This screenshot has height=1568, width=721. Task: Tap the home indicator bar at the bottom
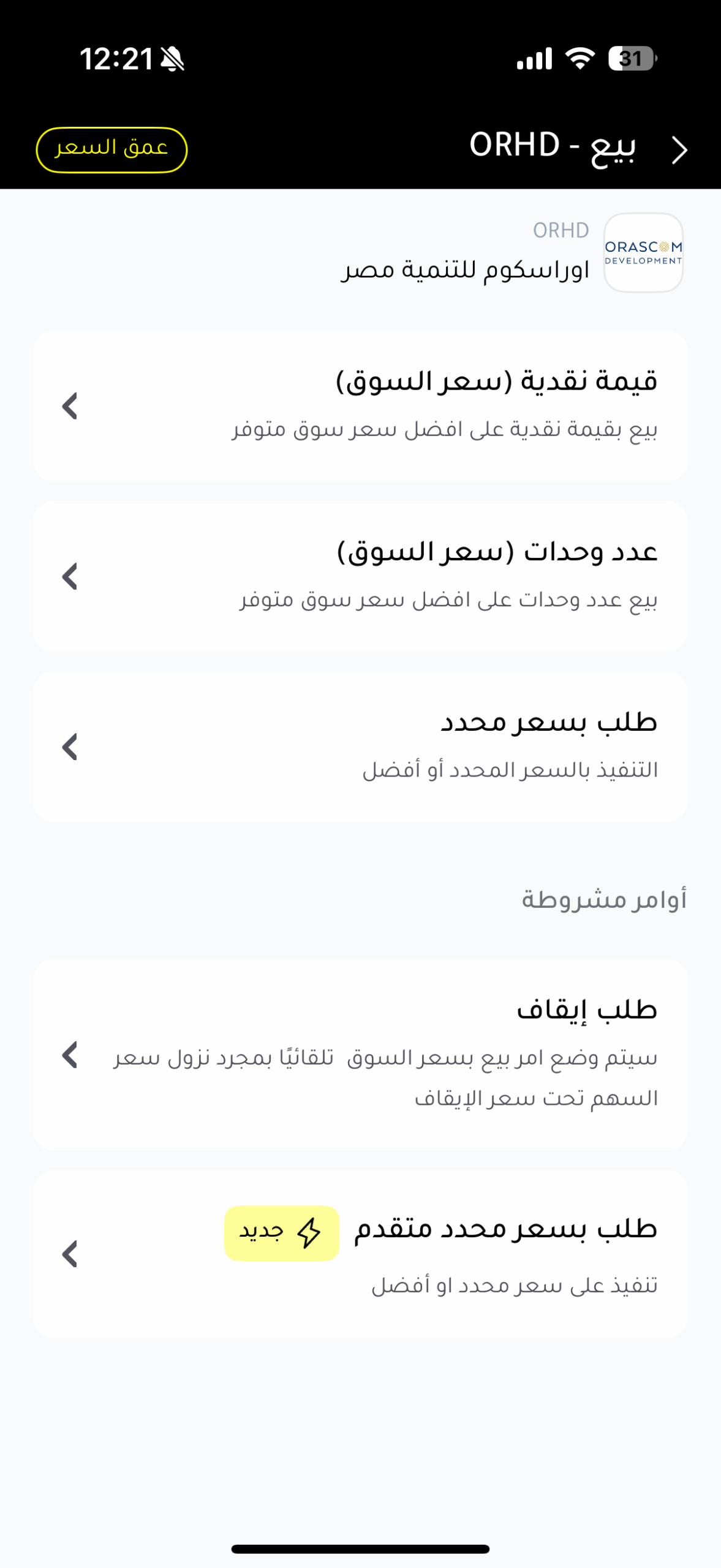(360, 1549)
